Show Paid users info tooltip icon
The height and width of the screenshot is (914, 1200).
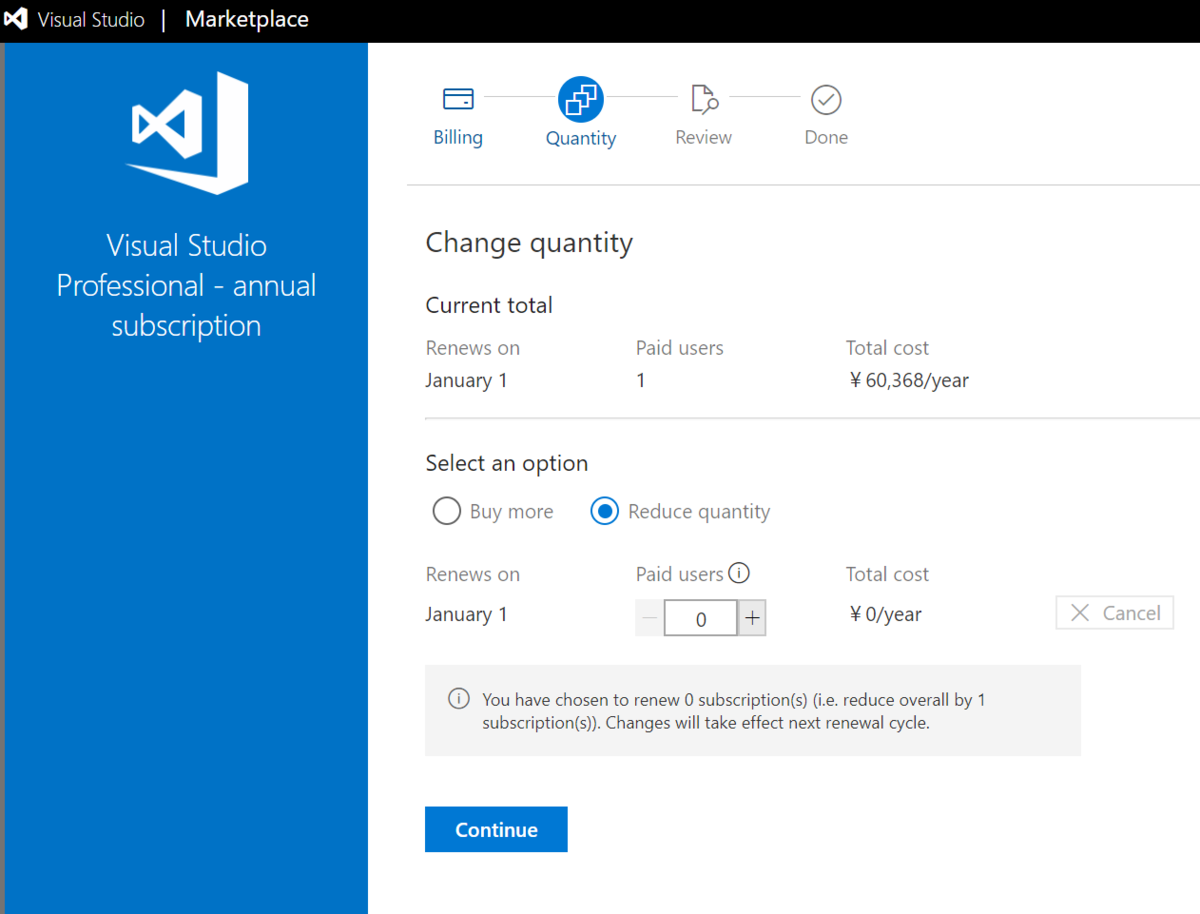739,573
